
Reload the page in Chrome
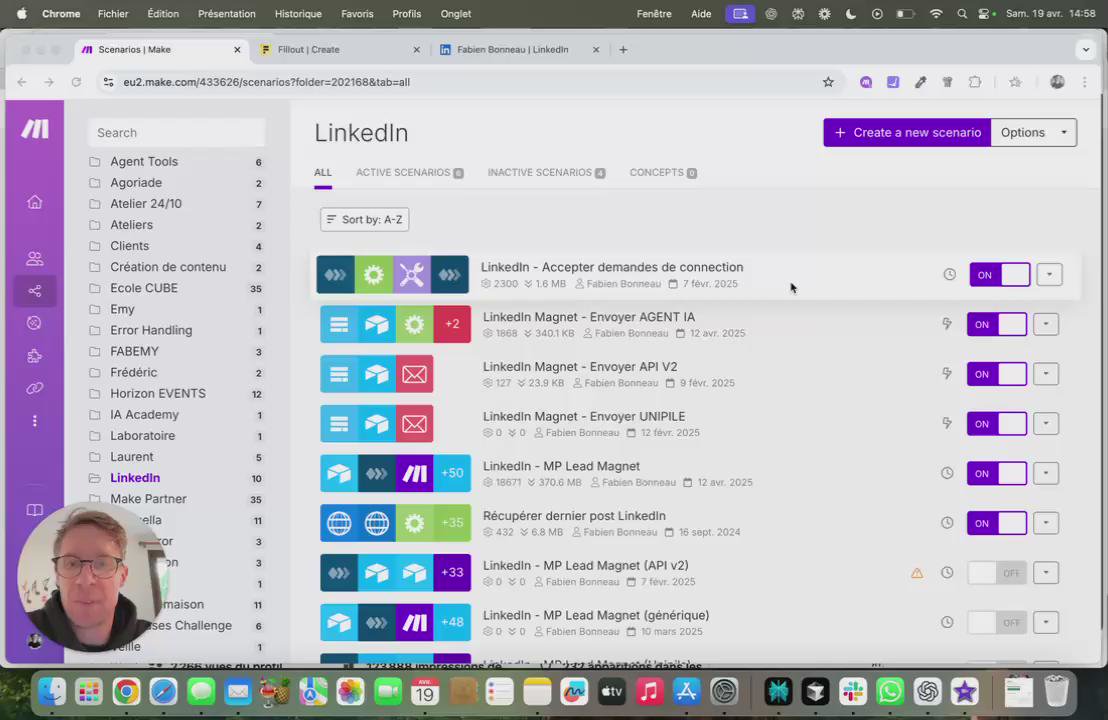(76, 82)
